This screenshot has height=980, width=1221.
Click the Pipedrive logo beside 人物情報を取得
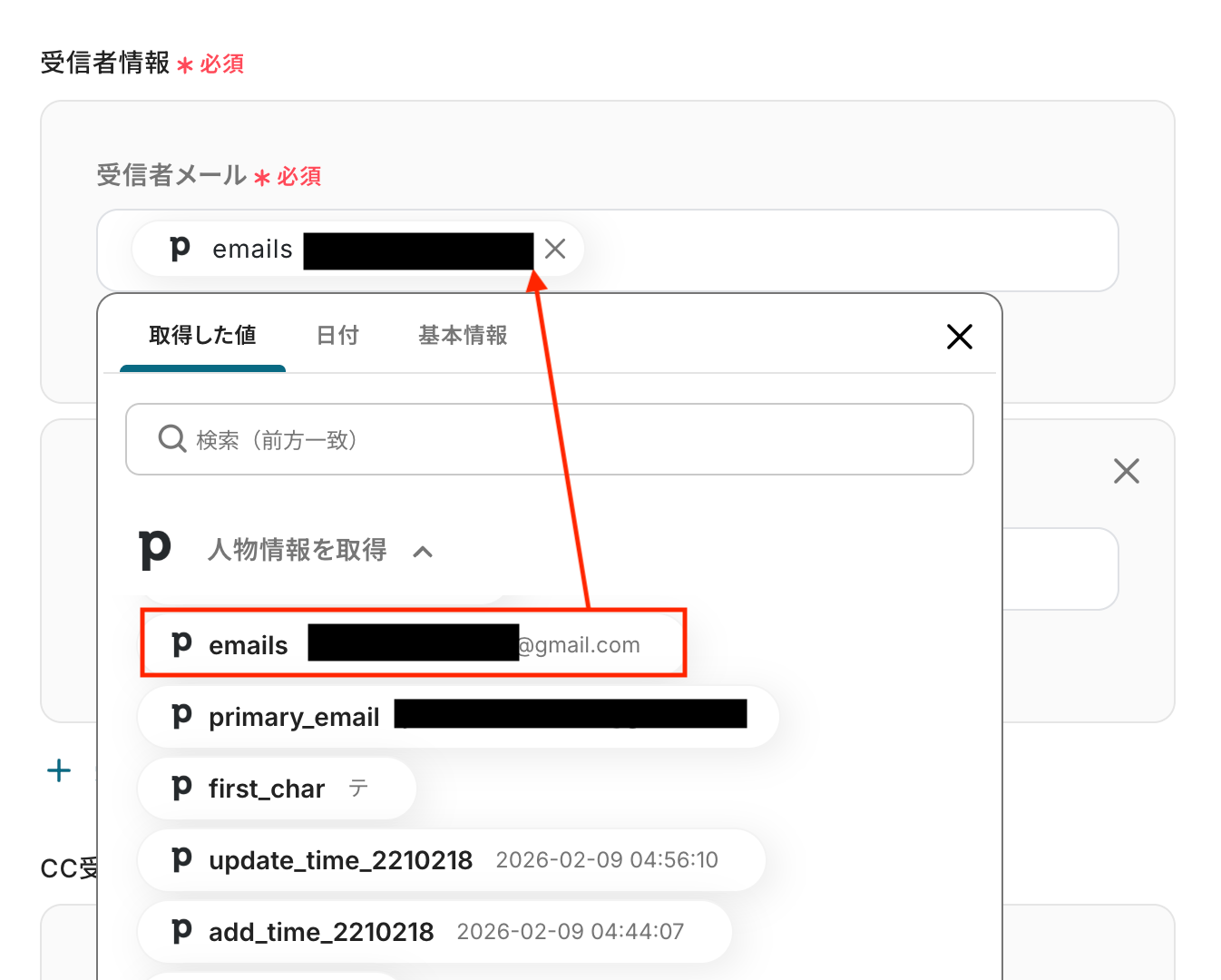(155, 550)
